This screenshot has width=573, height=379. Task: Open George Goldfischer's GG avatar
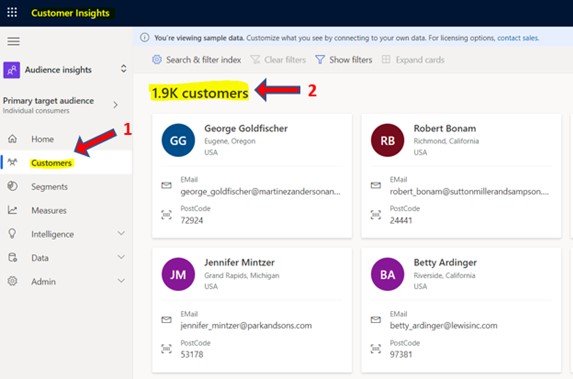(178, 140)
